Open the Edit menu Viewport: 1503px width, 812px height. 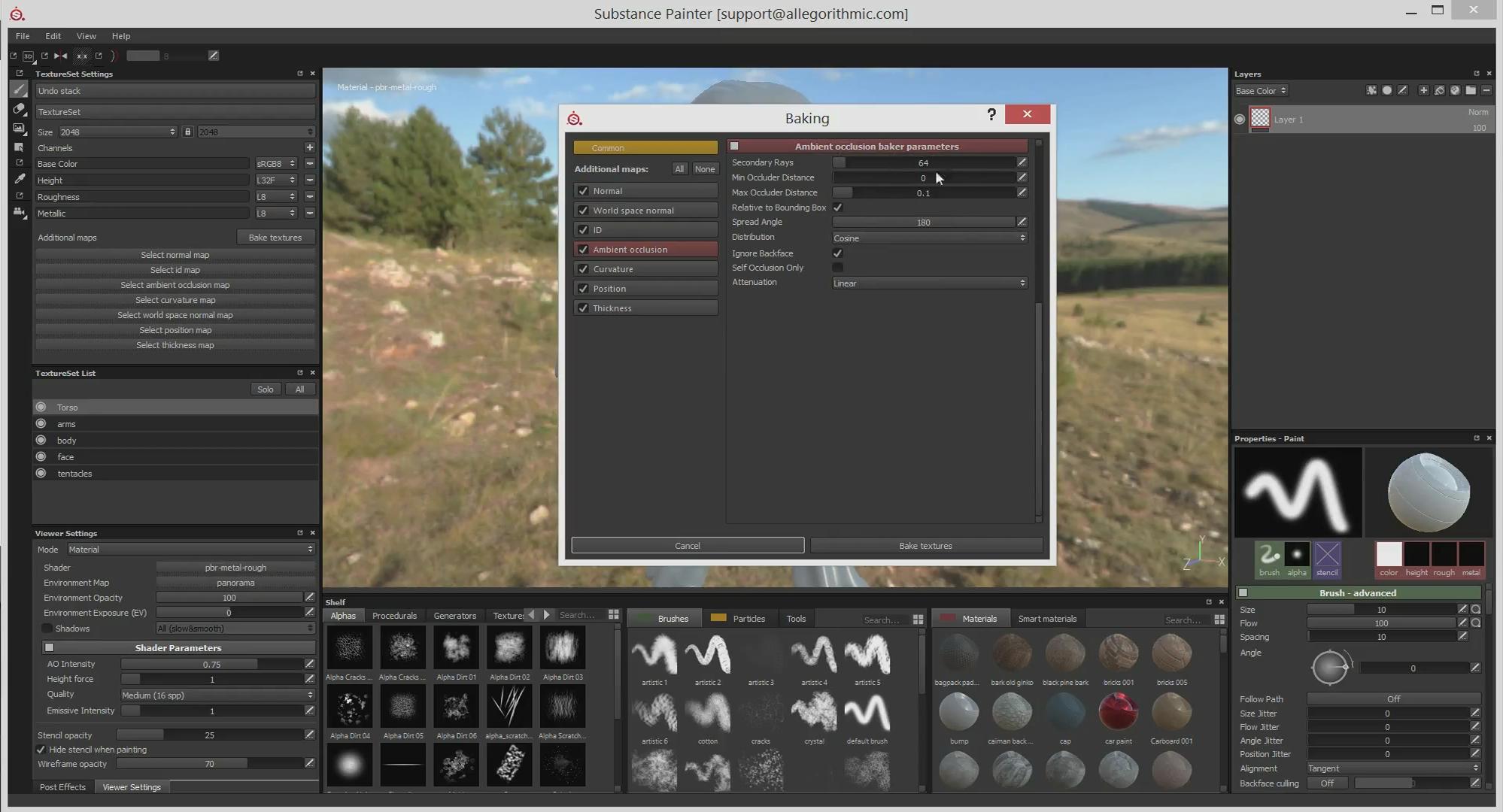click(x=53, y=36)
